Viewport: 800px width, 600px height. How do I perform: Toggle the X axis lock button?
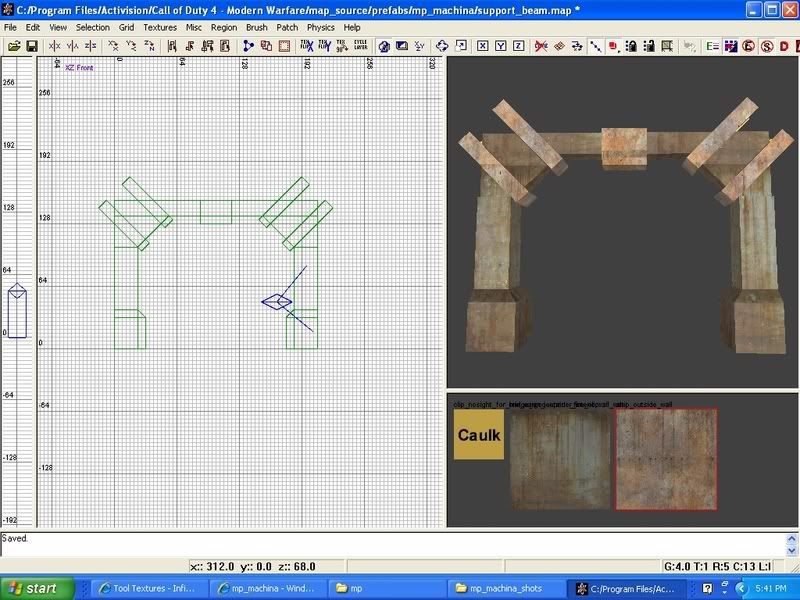pos(482,46)
